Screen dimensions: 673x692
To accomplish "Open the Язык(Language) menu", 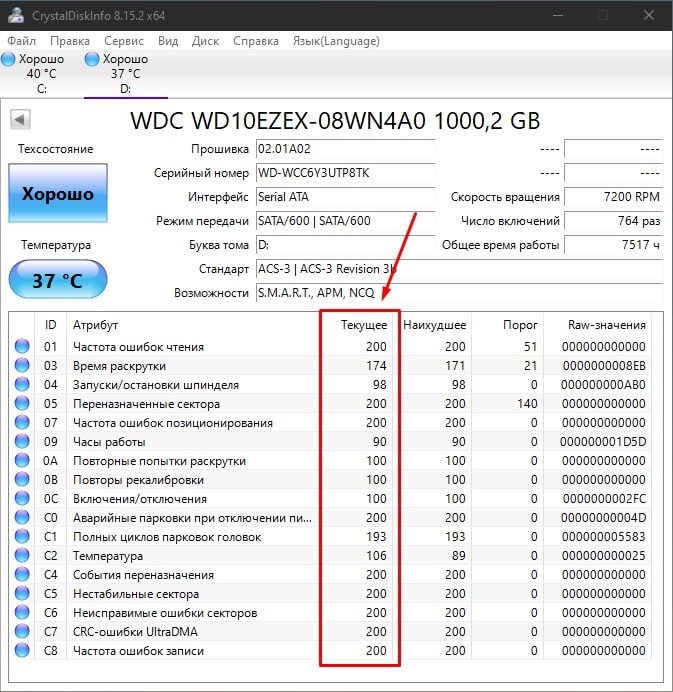I will click(x=336, y=41).
